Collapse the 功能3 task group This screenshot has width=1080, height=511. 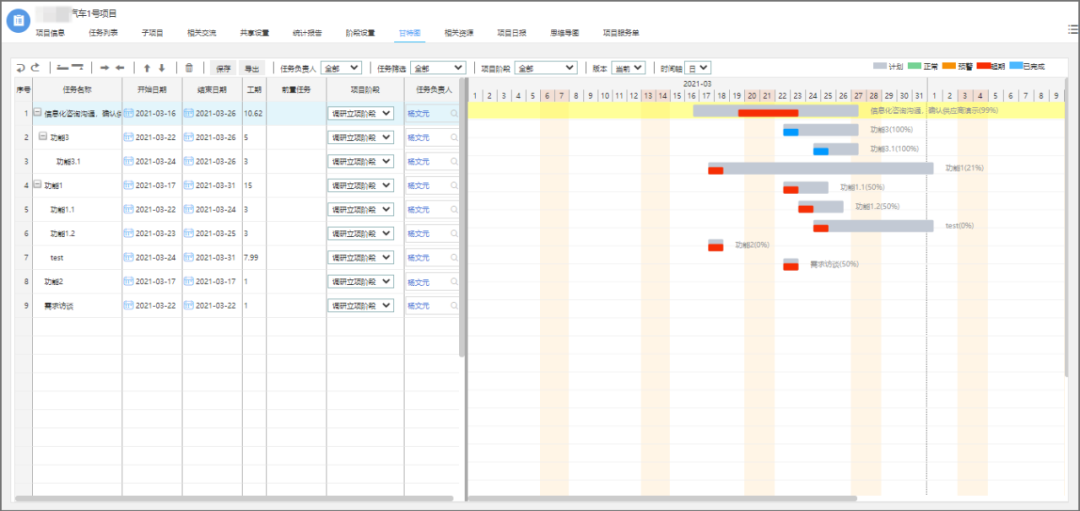click(x=43, y=137)
